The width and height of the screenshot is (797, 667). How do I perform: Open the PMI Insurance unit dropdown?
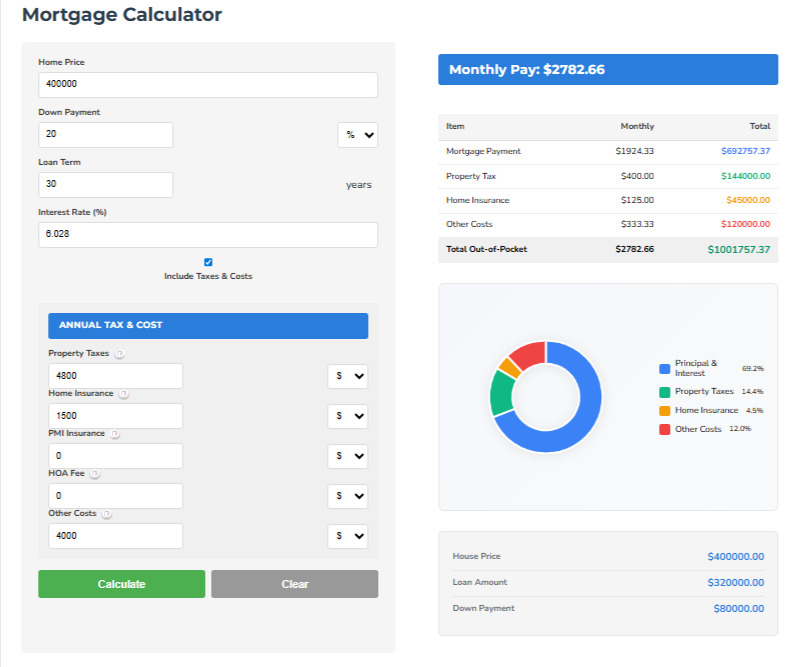pyautogui.click(x=347, y=456)
